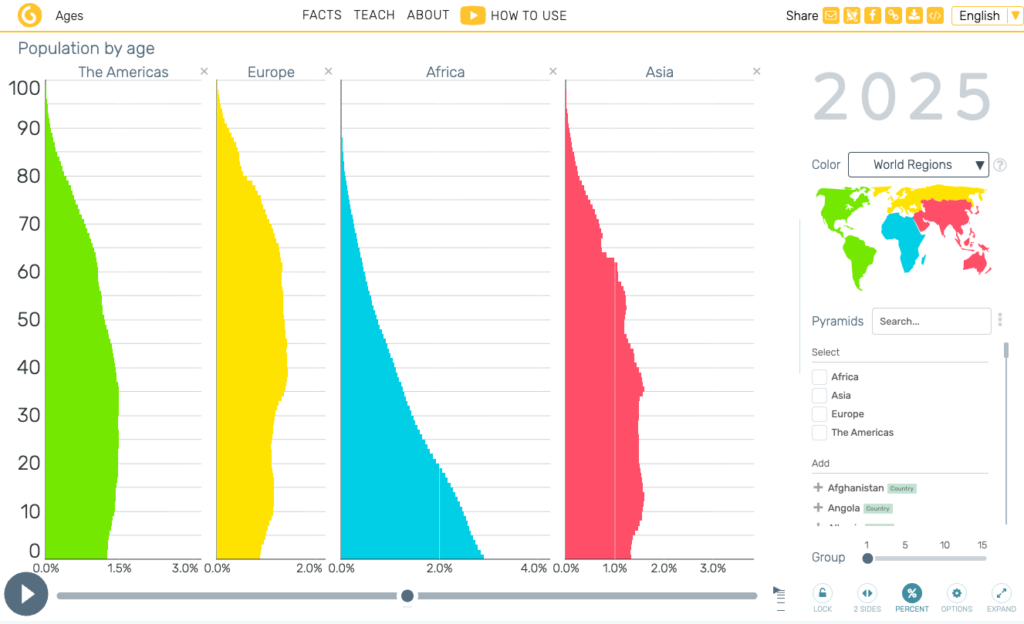The height and width of the screenshot is (624, 1024).
Task: Click the yellow Europe region on map
Action: tap(940, 193)
